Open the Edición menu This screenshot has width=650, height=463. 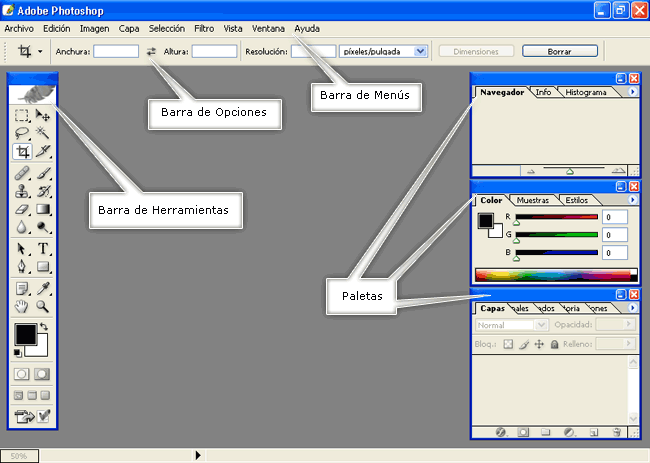tap(57, 29)
